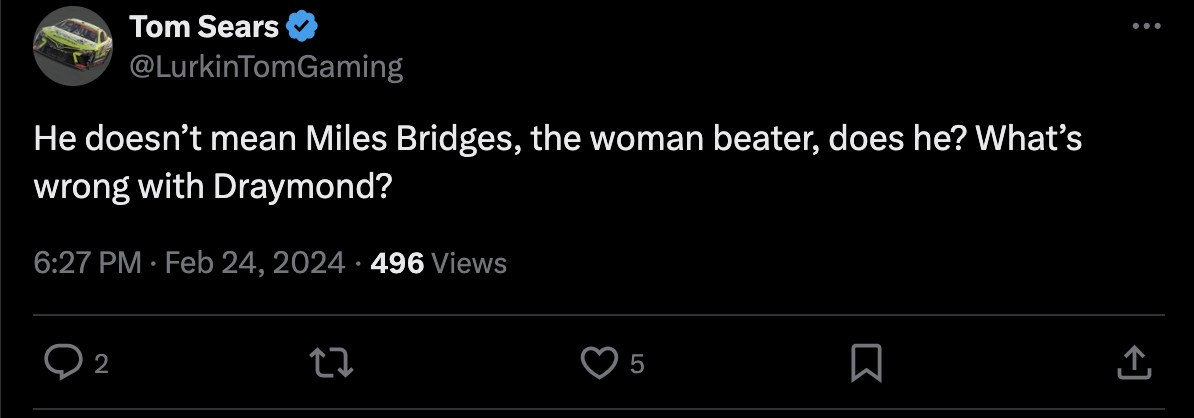
Task: Click the 6:27 PM timestamp
Action: [x=86, y=263]
